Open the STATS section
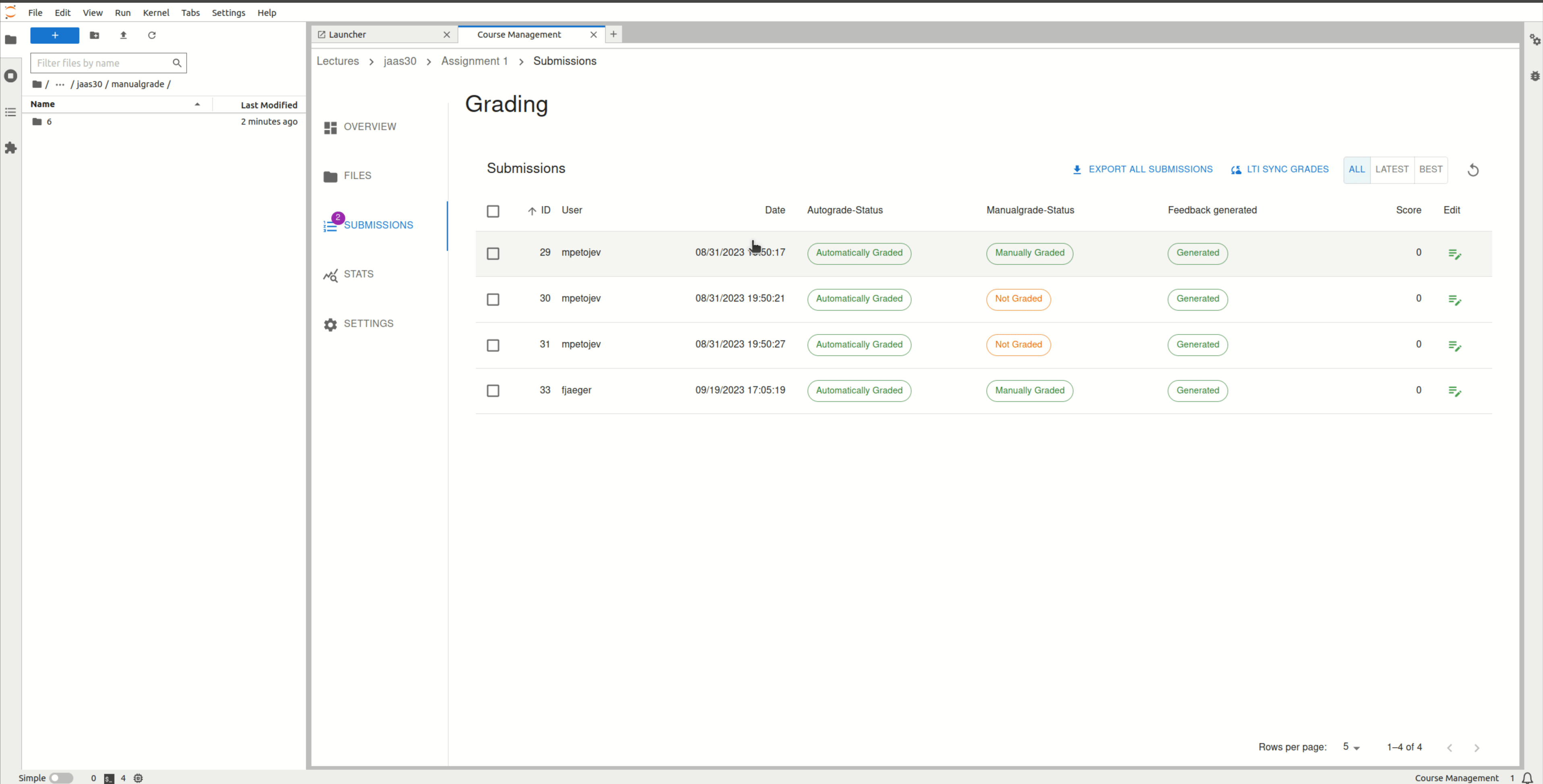Screen dimensions: 1543x784 tap(348, 275)
